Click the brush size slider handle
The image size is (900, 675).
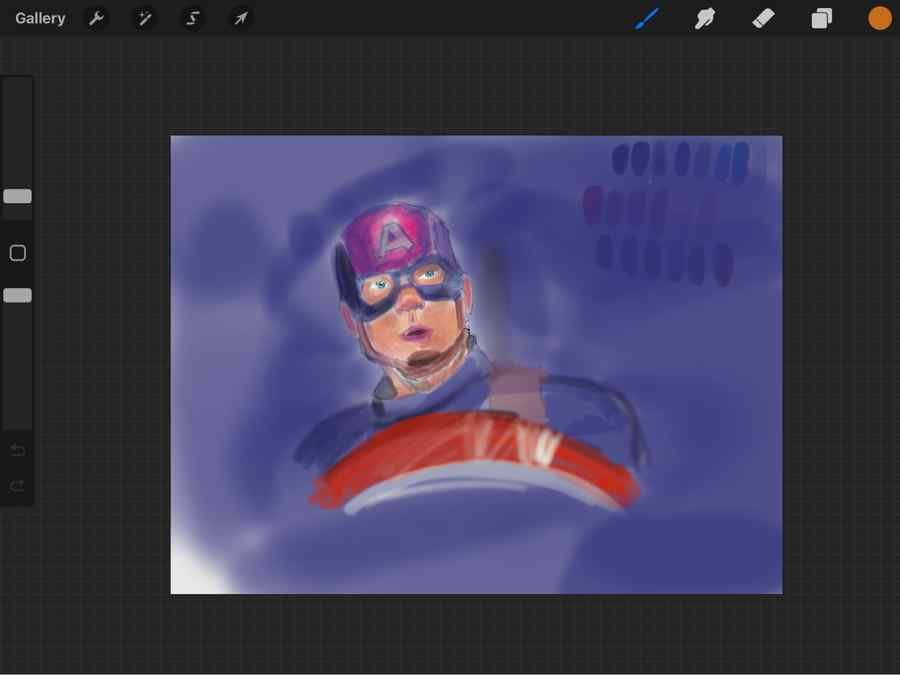pos(18,196)
